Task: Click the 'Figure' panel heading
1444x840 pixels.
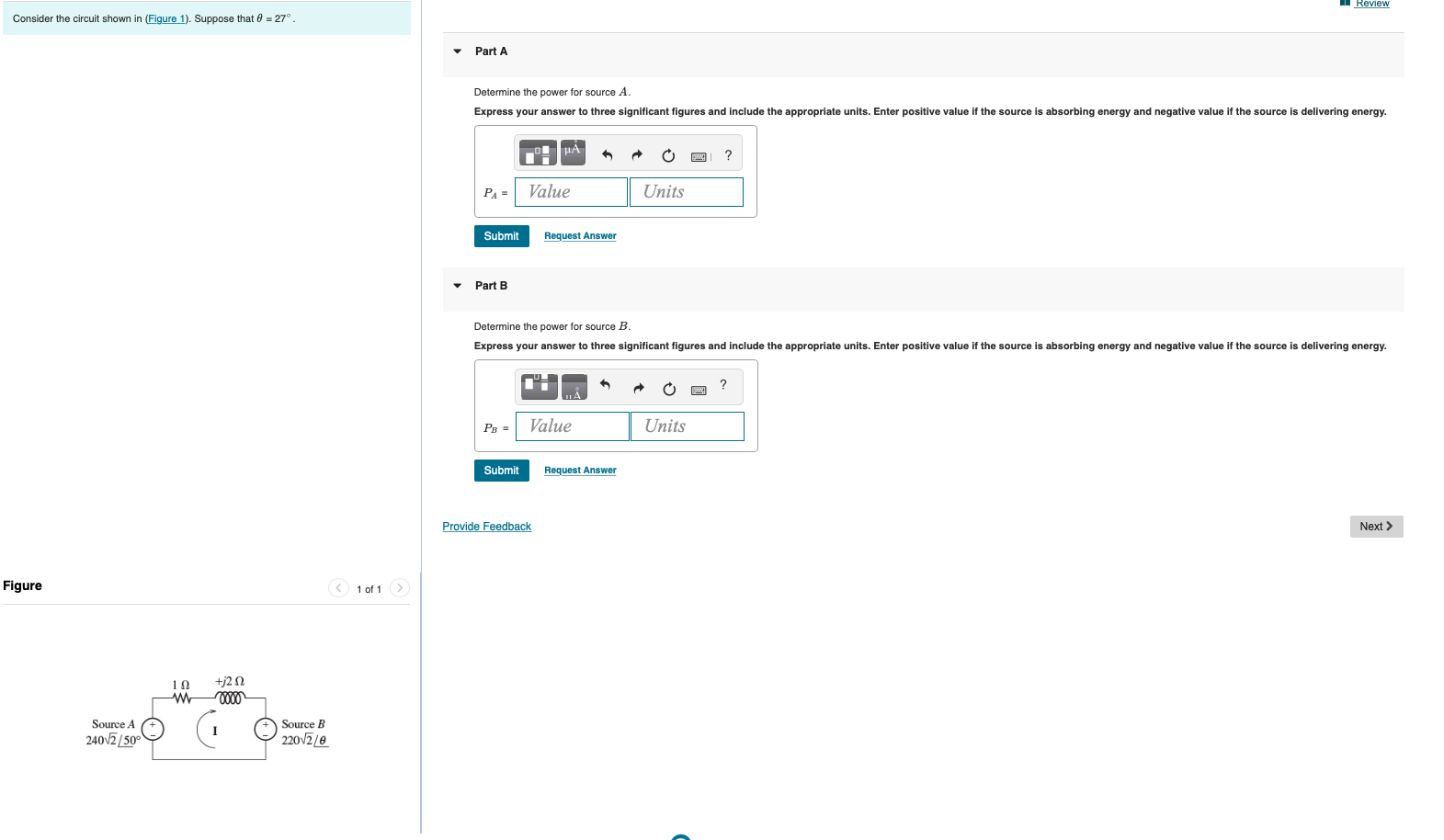Action: (22, 585)
